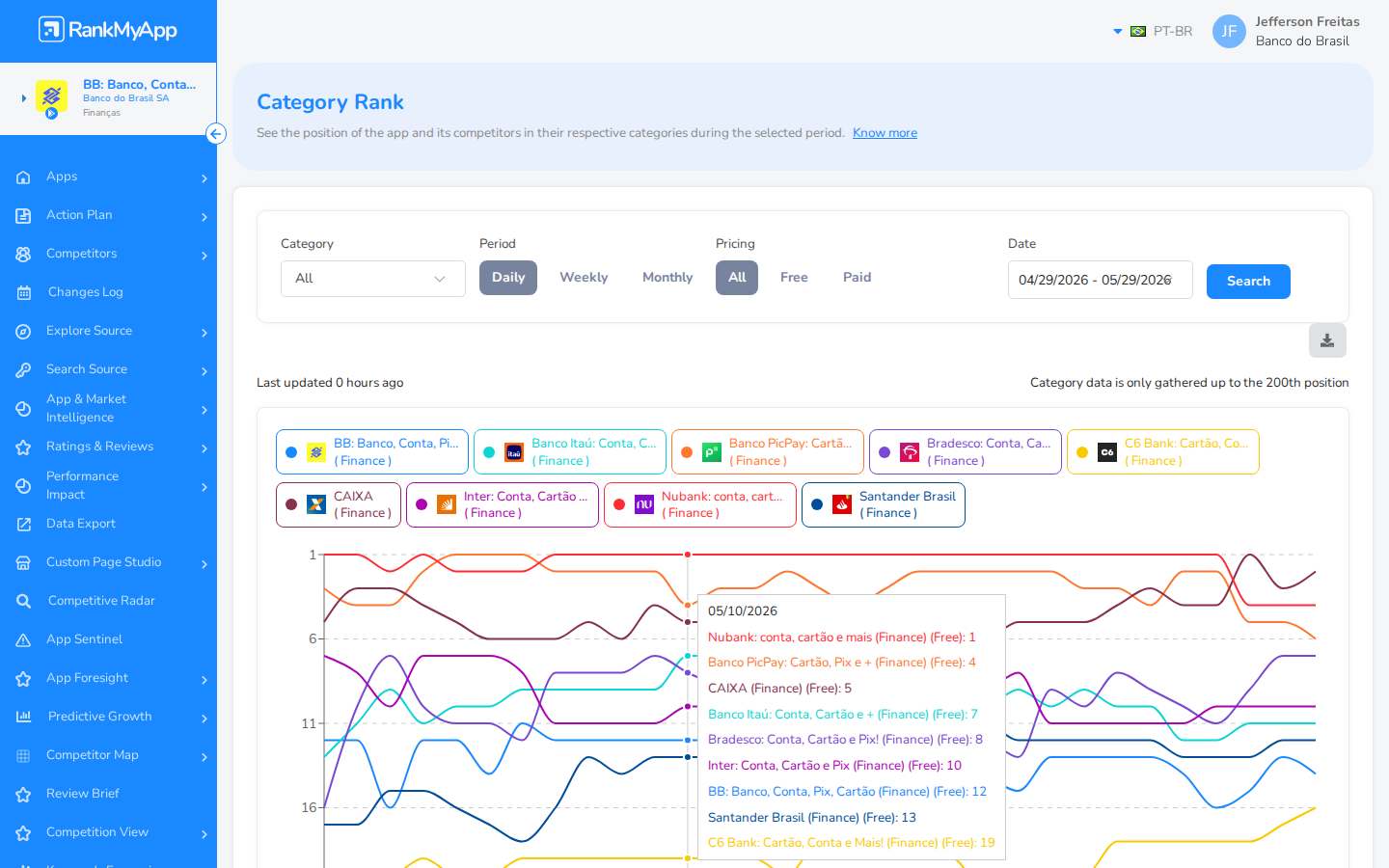Toggle Santander Brasil series in legend
Screen dimensions: 1389x868
coord(884,504)
